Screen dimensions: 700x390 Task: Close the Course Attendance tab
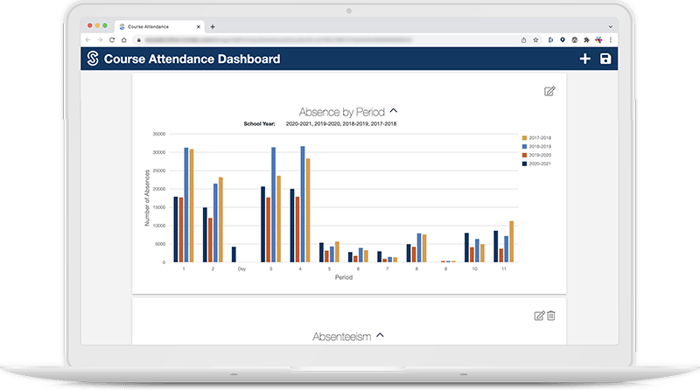(x=198, y=27)
